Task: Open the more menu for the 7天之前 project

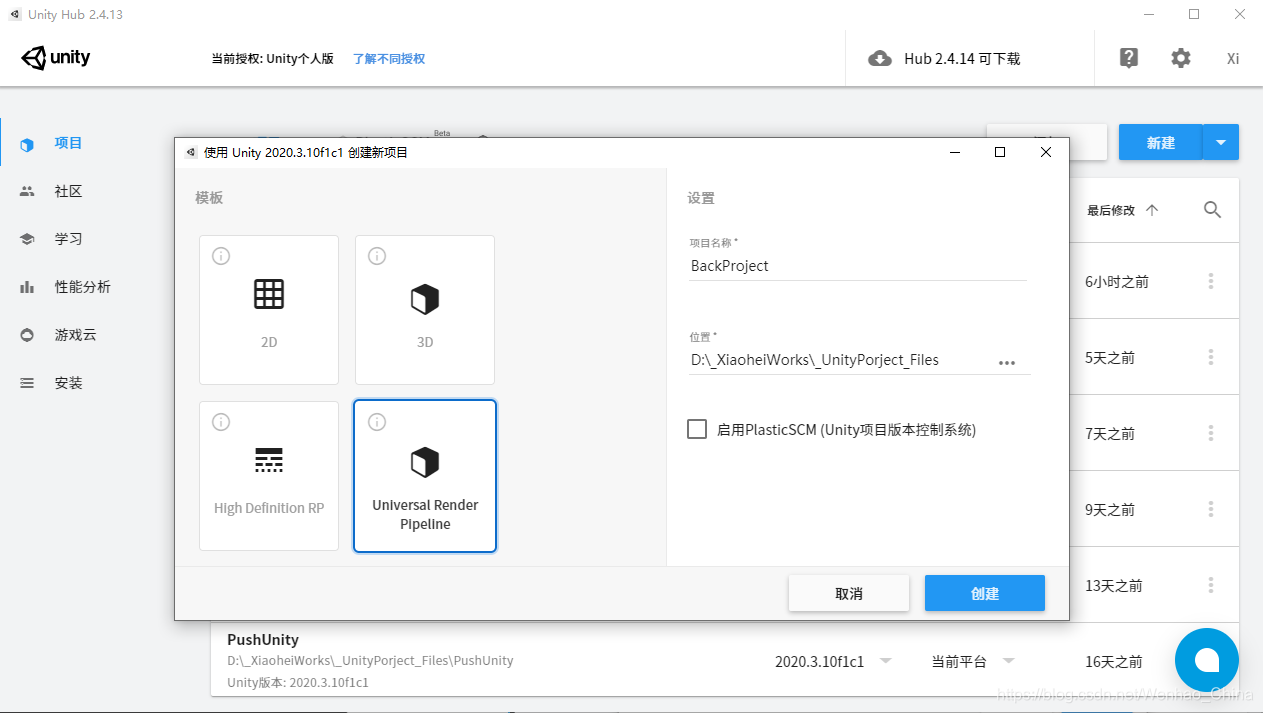Action: 1211,434
